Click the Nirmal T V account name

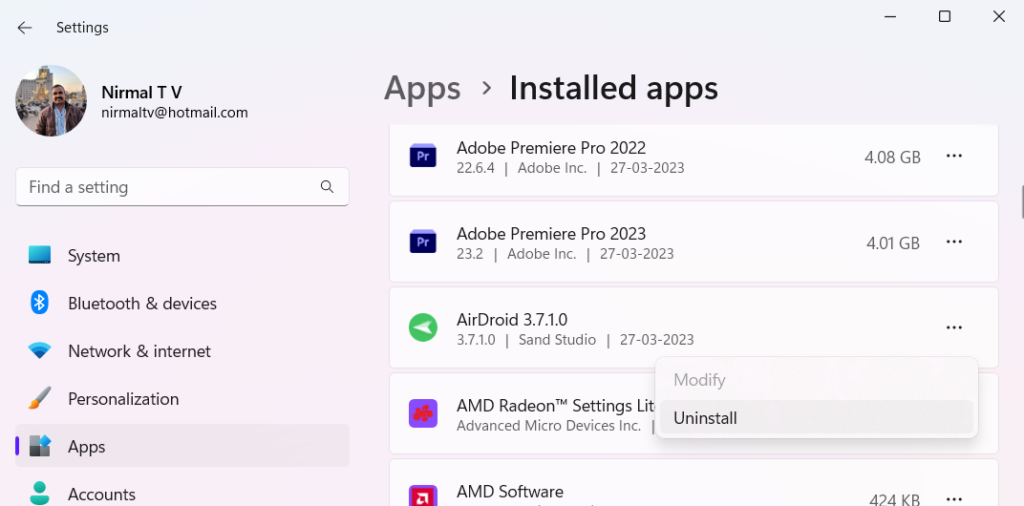point(142,92)
